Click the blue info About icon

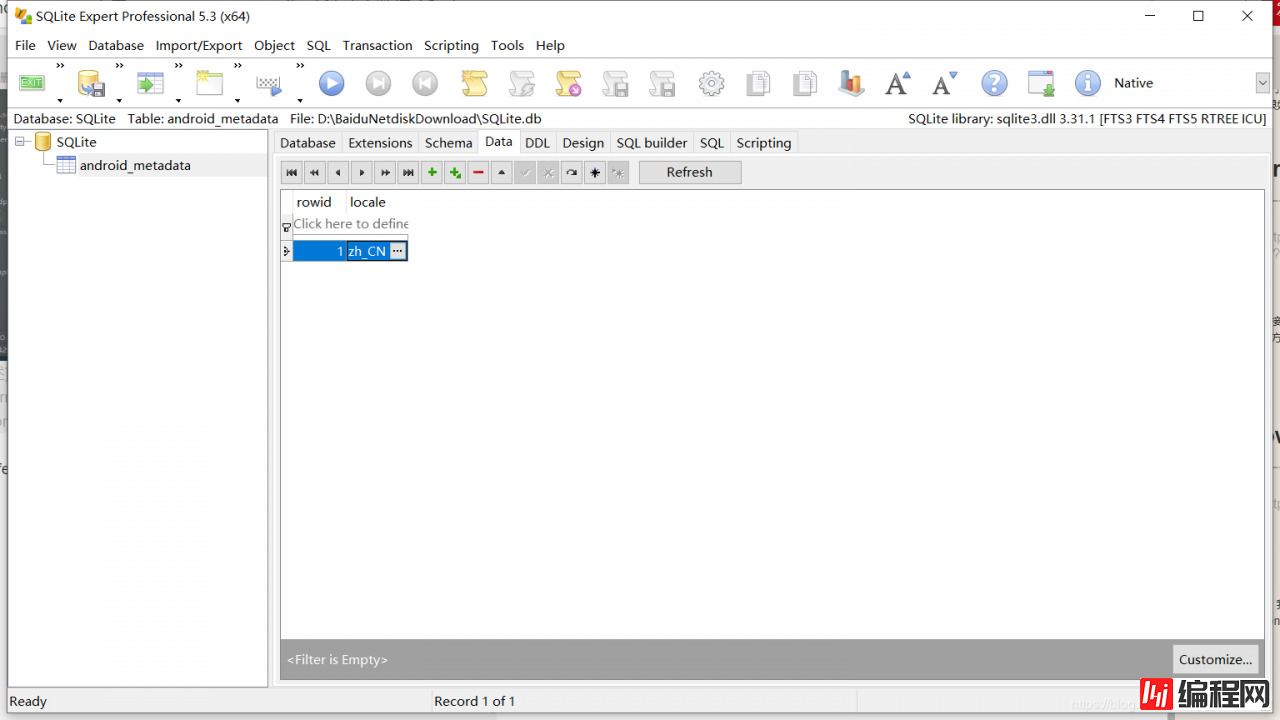(1088, 83)
